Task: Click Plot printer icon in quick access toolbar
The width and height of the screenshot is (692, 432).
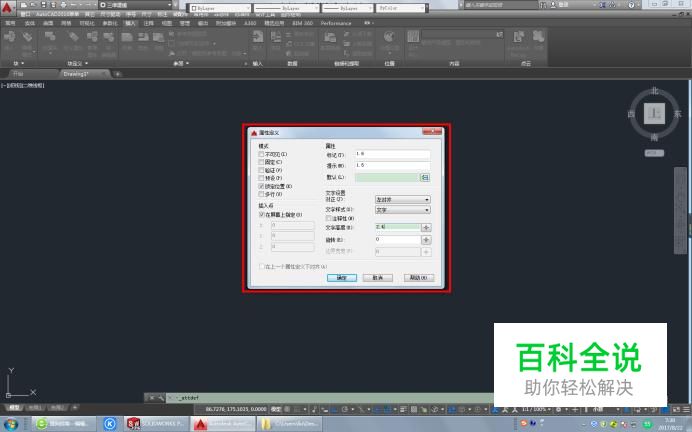Action: pyautogui.click(x=64, y=5)
